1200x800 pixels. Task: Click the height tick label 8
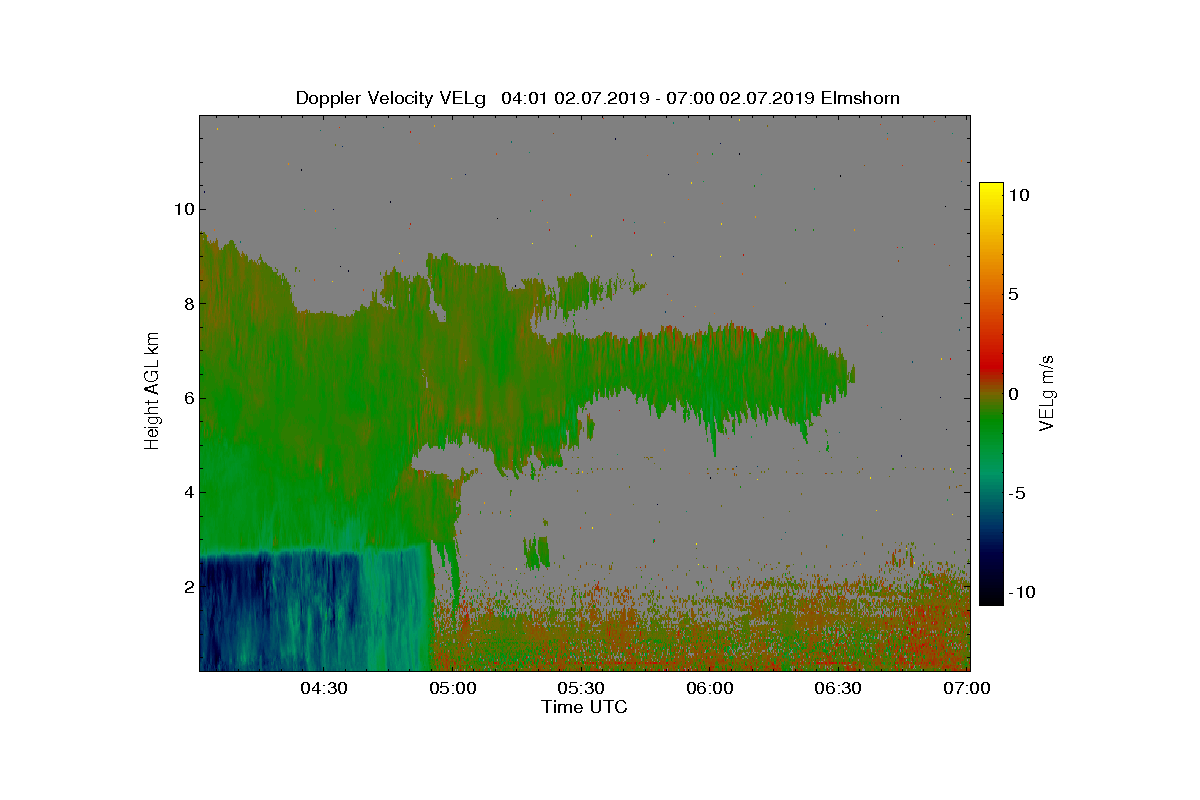(x=187, y=304)
